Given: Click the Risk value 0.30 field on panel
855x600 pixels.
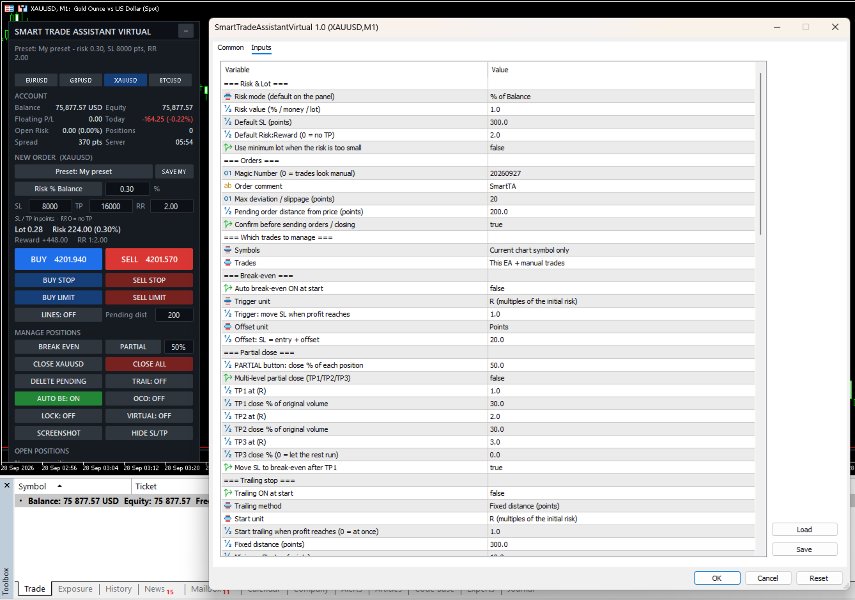Looking at the screenshot, I should pos(127,189).
